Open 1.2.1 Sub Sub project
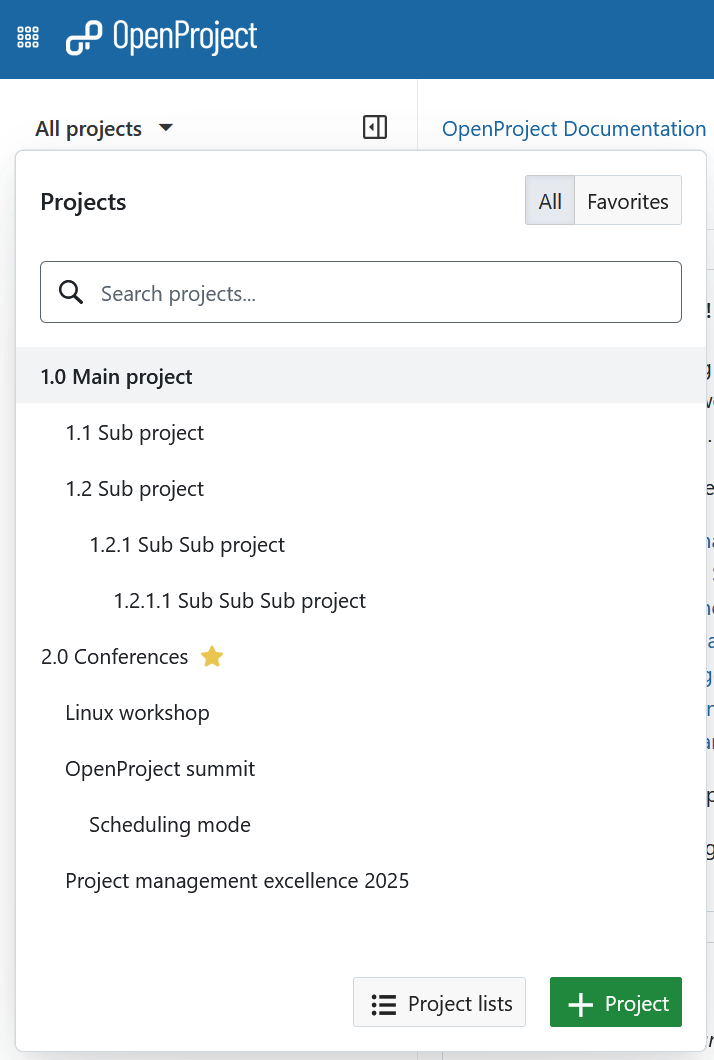The image size is (714, 1060). [x=187, y=545]
